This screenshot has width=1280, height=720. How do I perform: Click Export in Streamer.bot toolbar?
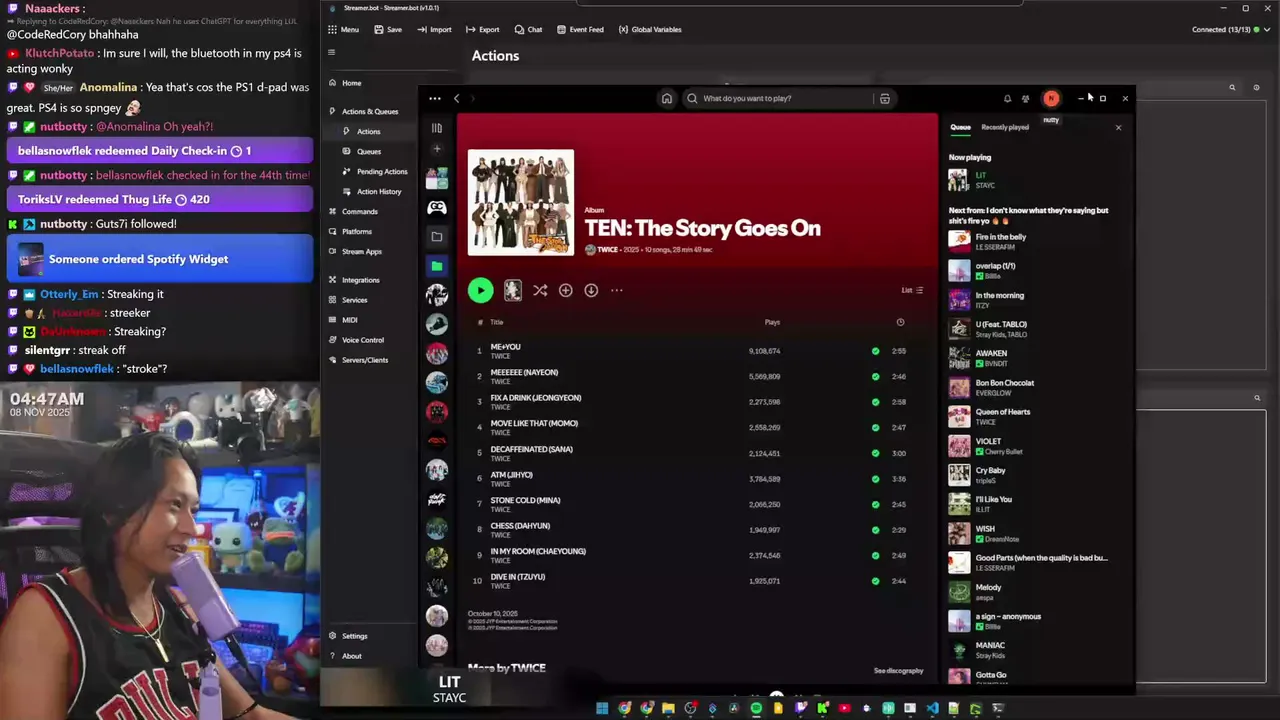click(482, 30)
